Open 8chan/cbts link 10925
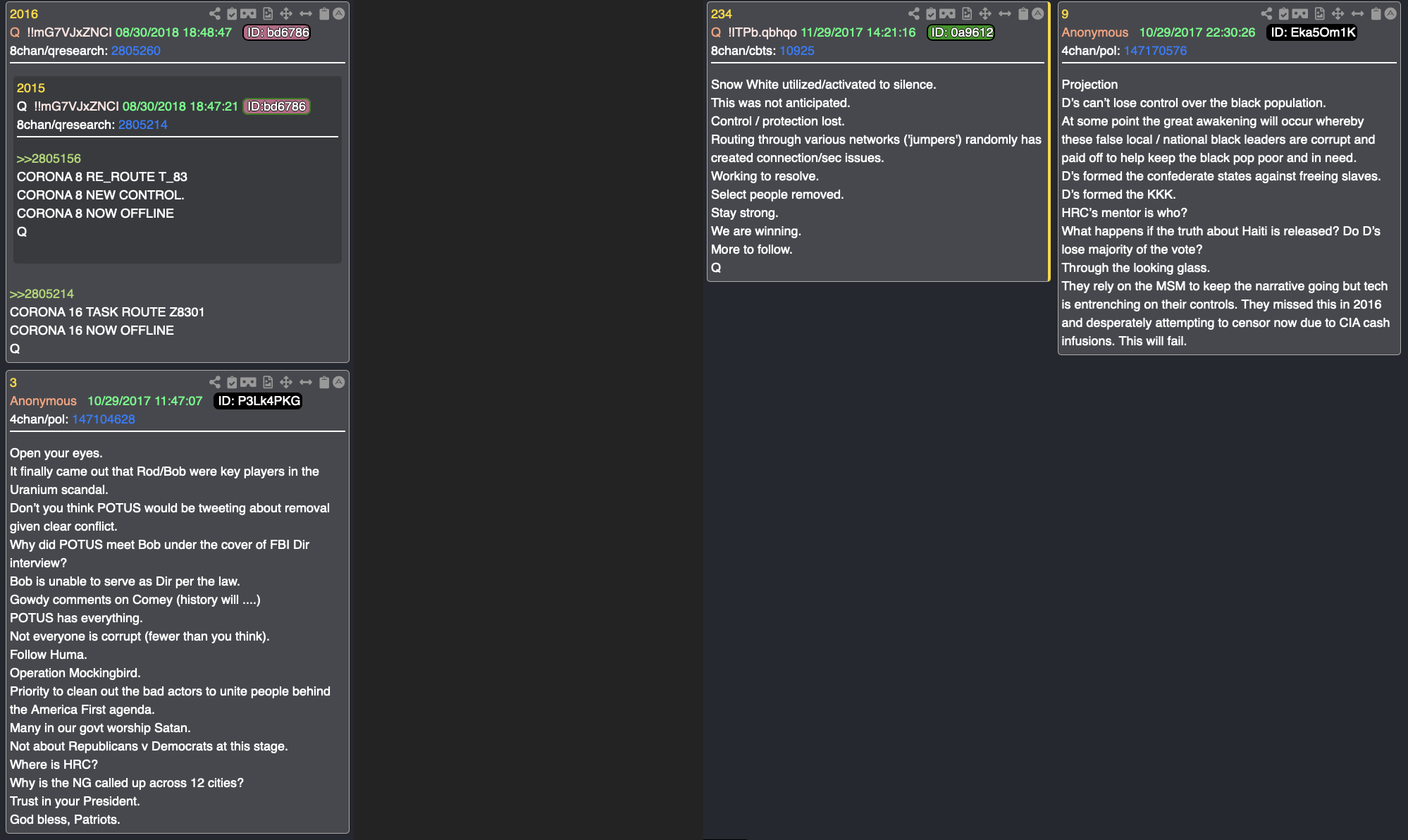Viewport: 1408px width, 840px height. [797, 51]
